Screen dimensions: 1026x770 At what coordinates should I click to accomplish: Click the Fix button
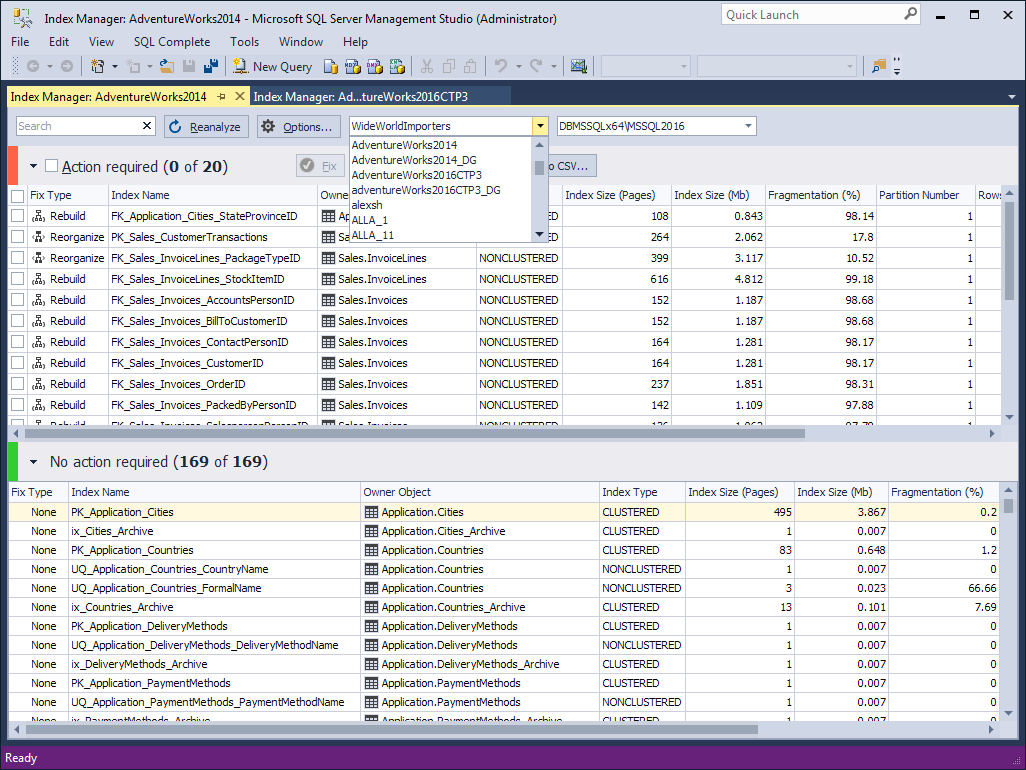coord(320,166)
